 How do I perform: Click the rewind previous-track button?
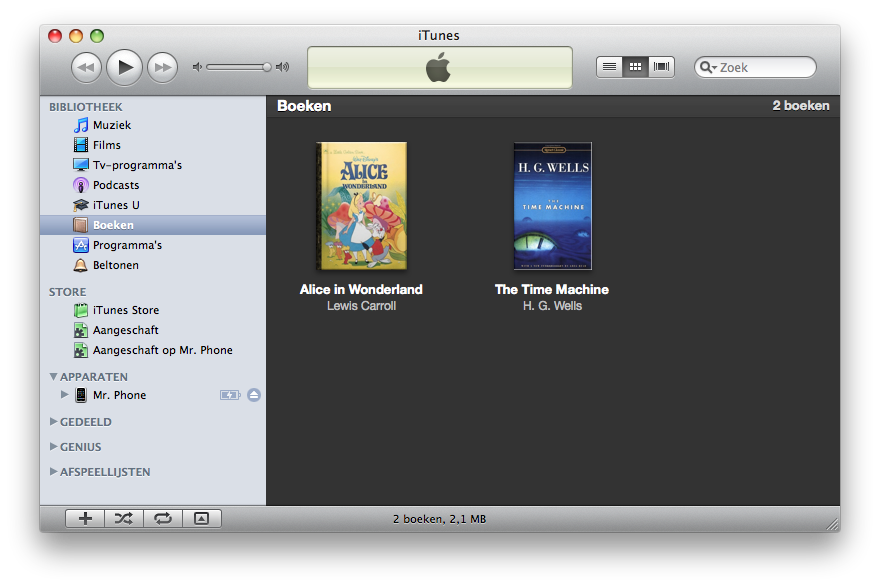tap(86, 67)
